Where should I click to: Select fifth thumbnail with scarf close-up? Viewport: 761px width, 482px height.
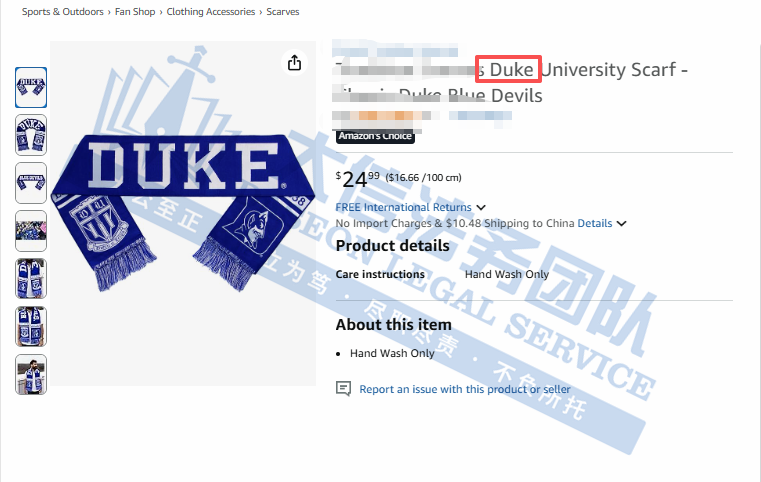pyautogui.click(x=31, y=279)
